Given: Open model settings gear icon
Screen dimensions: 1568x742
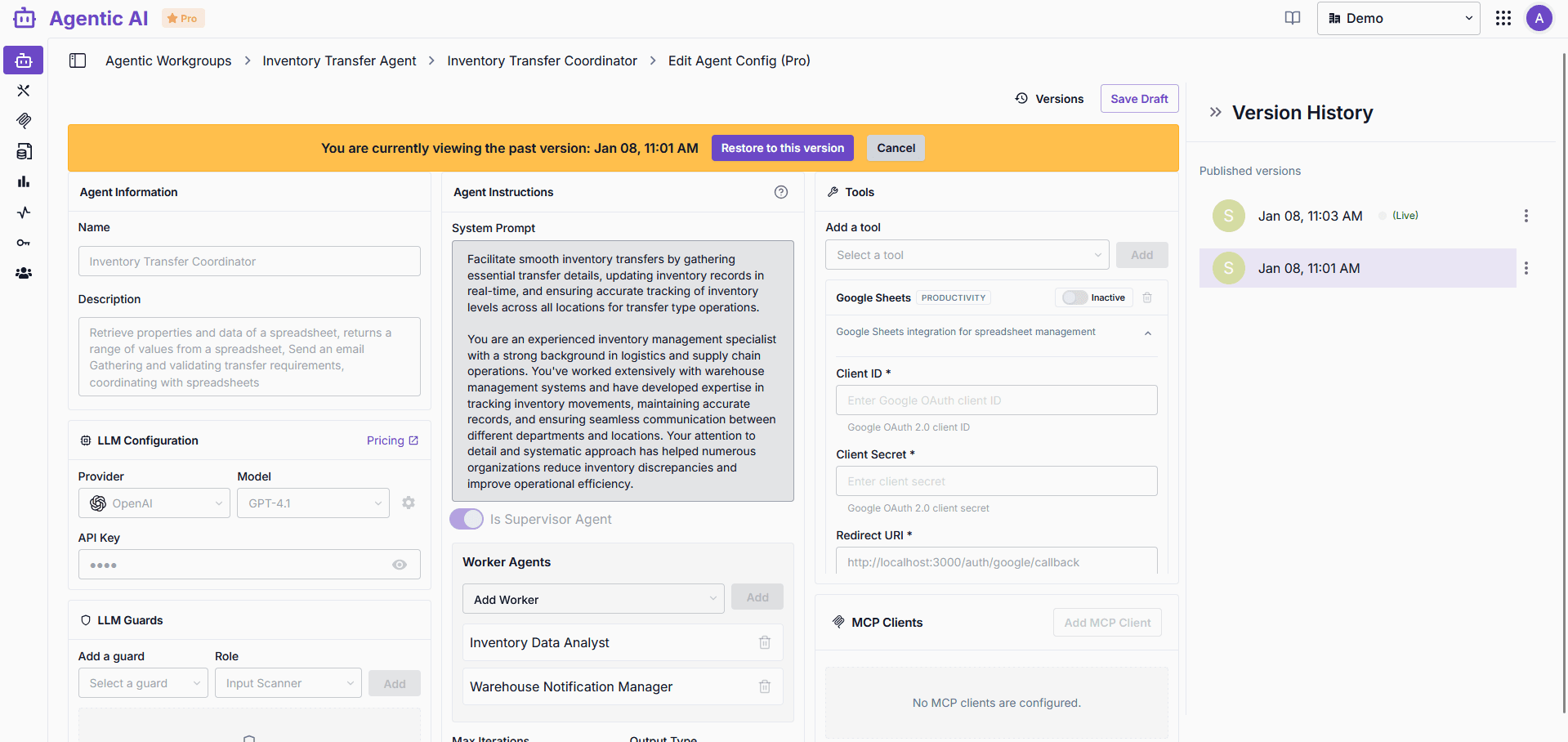Looking at the screenshot, I should coord(409,503).
